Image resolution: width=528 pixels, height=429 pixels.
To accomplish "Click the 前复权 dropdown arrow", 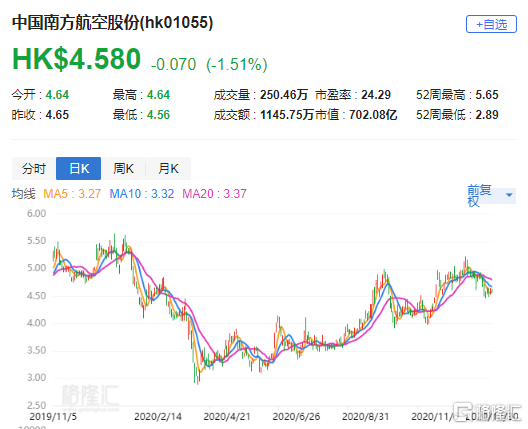I will click(509, 195).
